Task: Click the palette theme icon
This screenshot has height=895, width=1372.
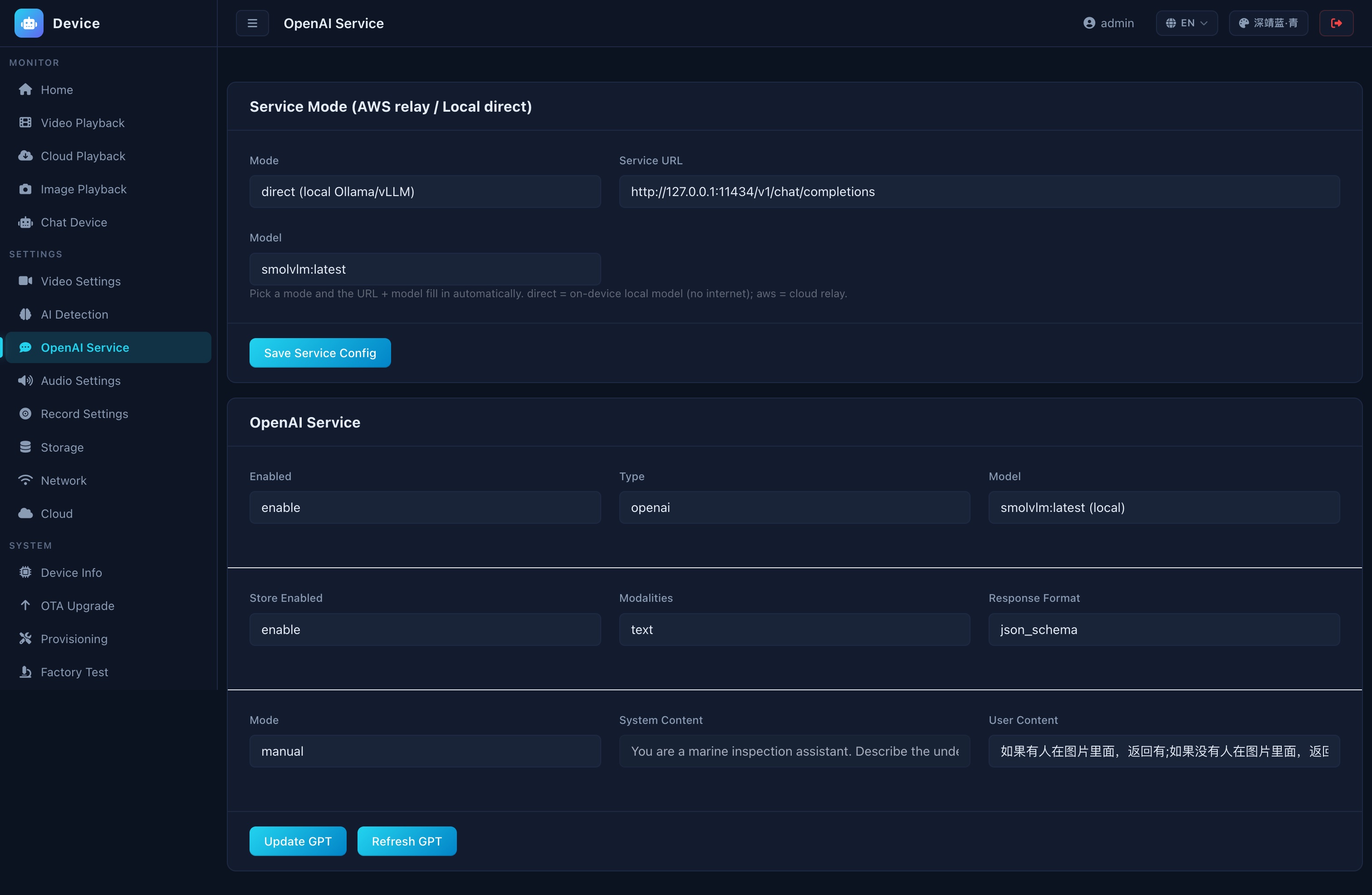Action: [1244, 23]
